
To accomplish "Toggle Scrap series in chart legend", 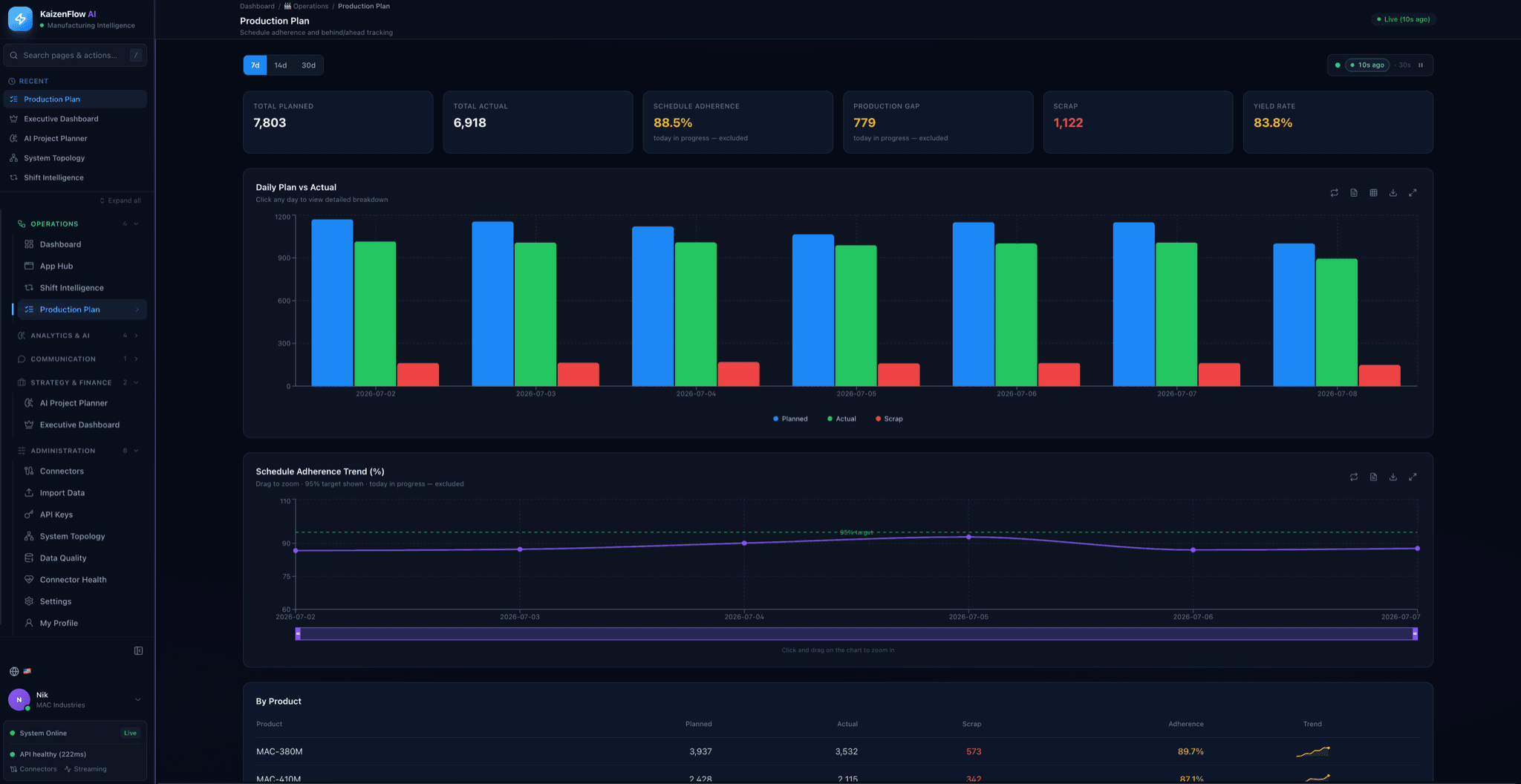I will tap(889, 419).
